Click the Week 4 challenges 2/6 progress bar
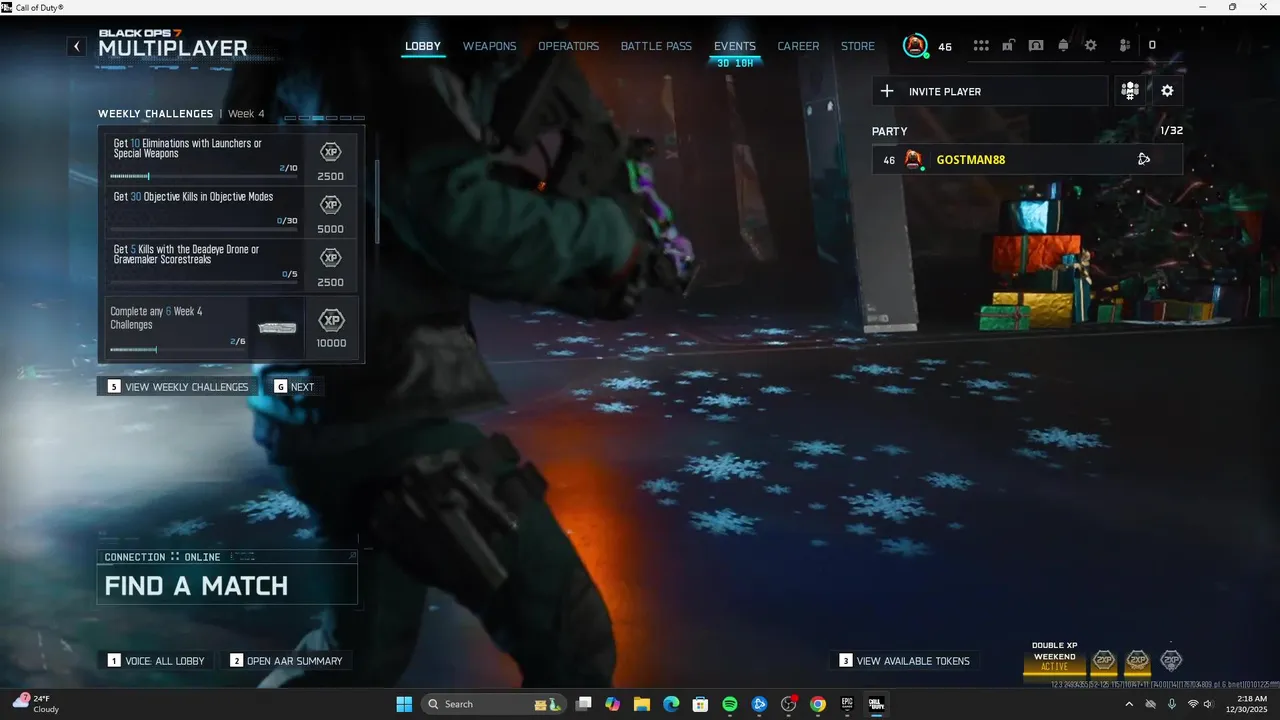This screenshot has width=1280, height=720. click(x=178, y=350)
